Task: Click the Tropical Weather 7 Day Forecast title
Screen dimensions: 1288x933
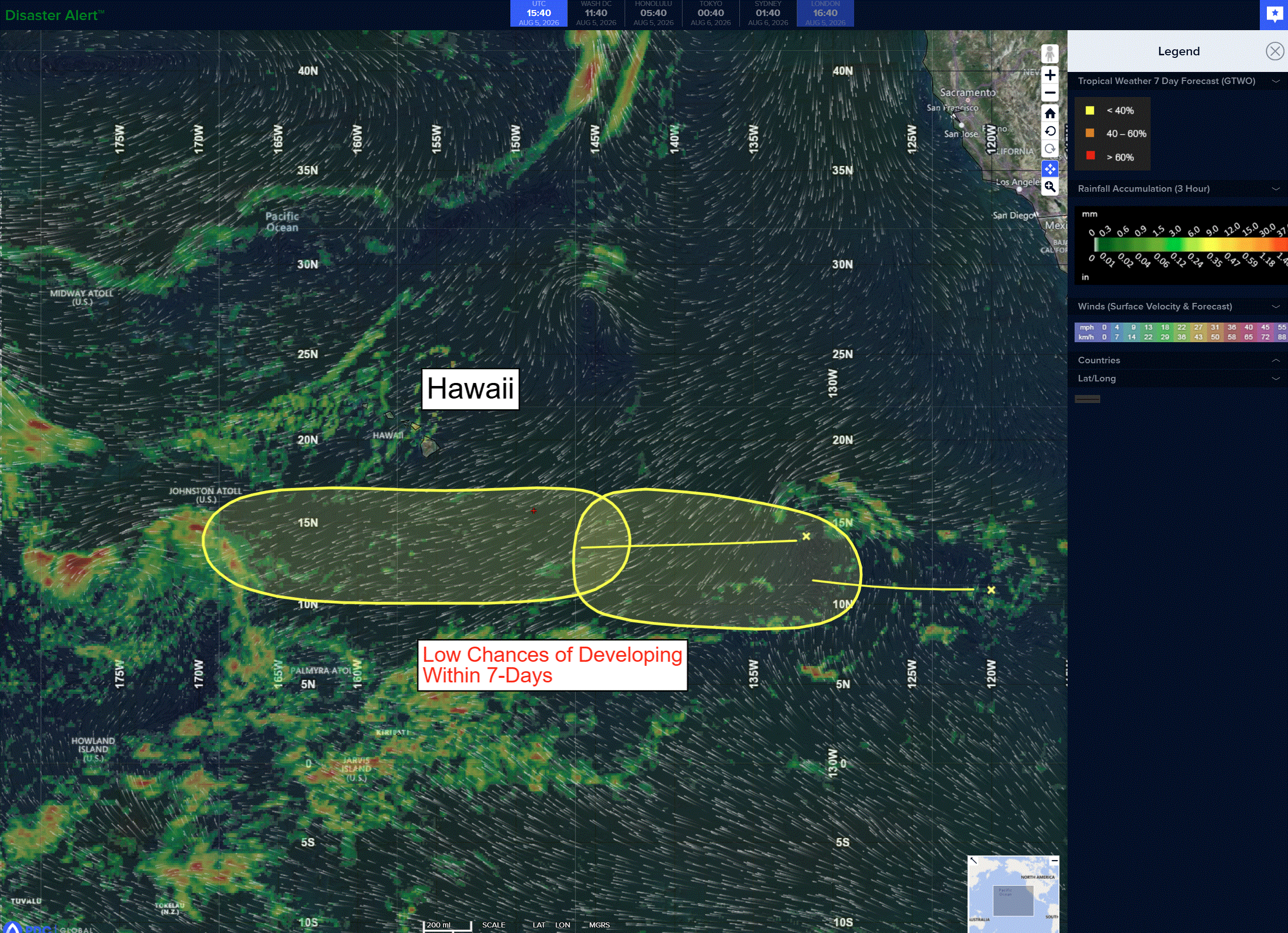Action: (x=1167, y=81)
